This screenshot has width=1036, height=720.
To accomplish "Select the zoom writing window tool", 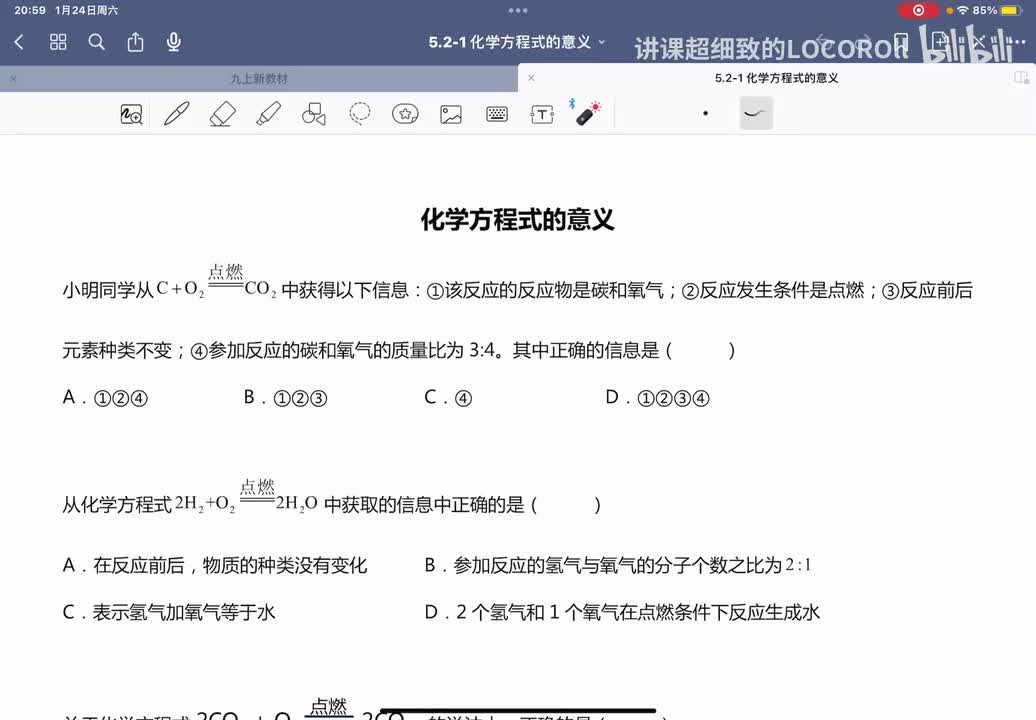I will [x=131, y=114].
